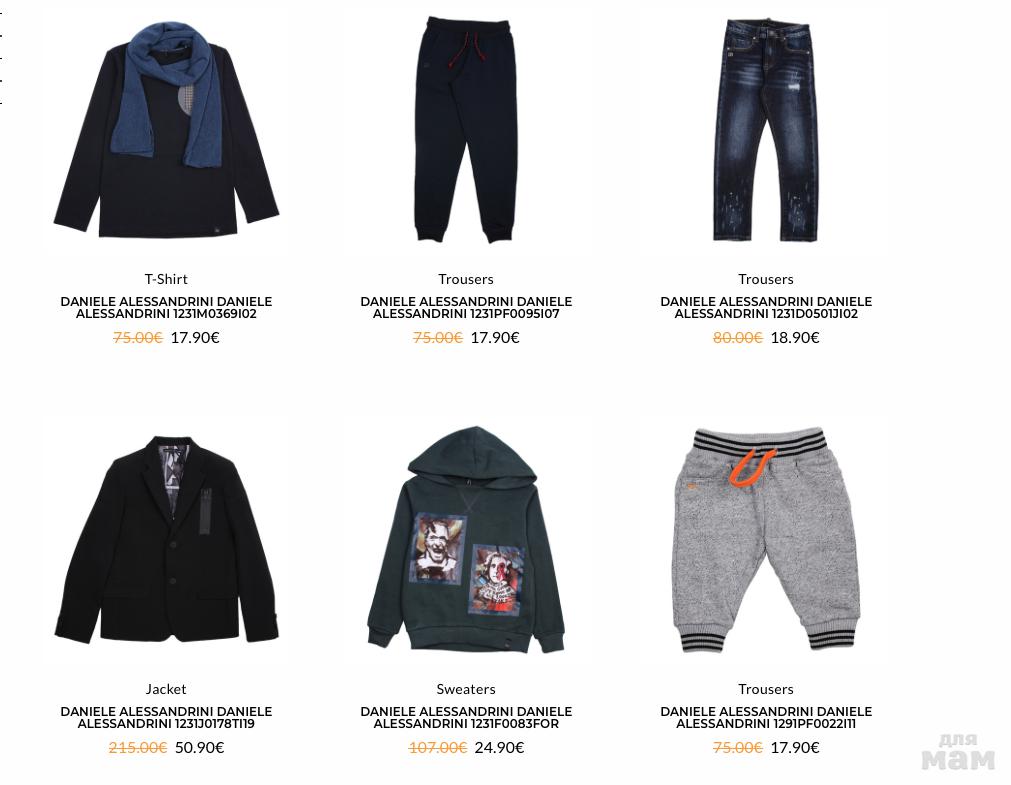Click product title 1231M0369I02

(166, 308)
